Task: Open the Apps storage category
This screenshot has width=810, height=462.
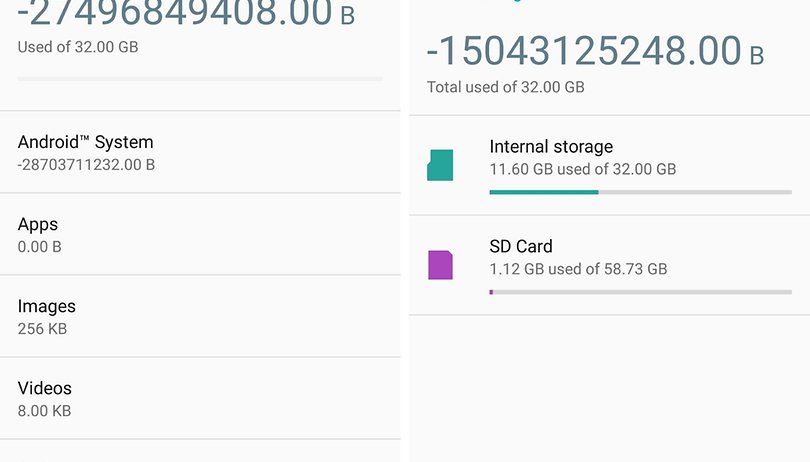Action: pos(200,235)
